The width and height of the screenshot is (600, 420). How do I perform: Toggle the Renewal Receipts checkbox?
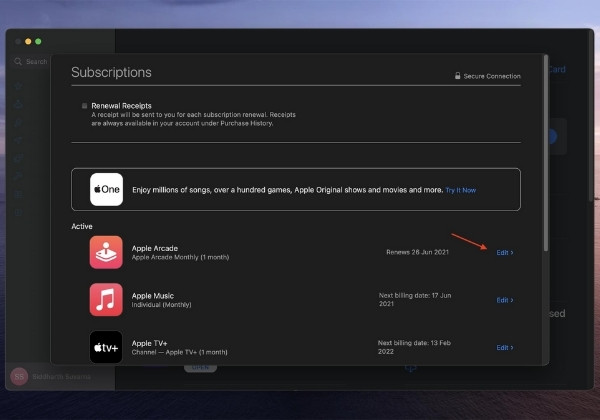[84, 106]
